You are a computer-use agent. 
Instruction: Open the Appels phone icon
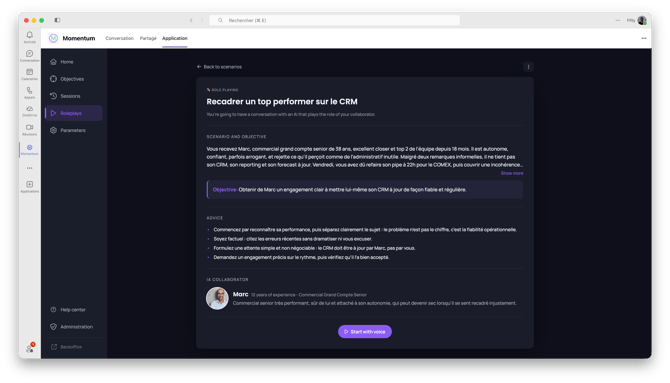[x=29, y=91]
